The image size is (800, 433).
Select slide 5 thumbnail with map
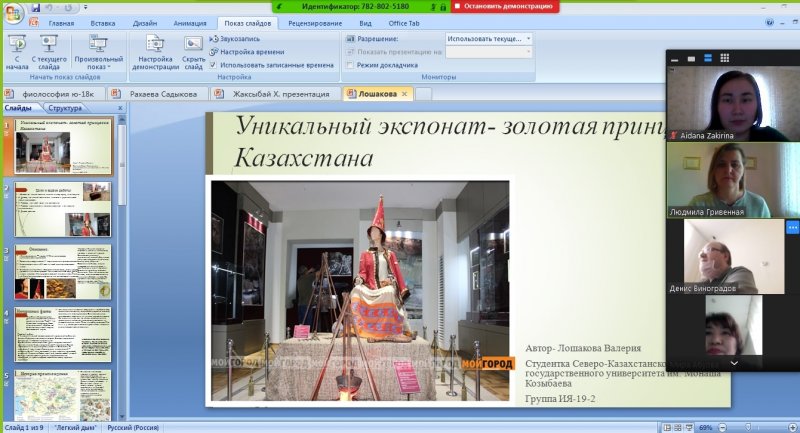(62, 396)
